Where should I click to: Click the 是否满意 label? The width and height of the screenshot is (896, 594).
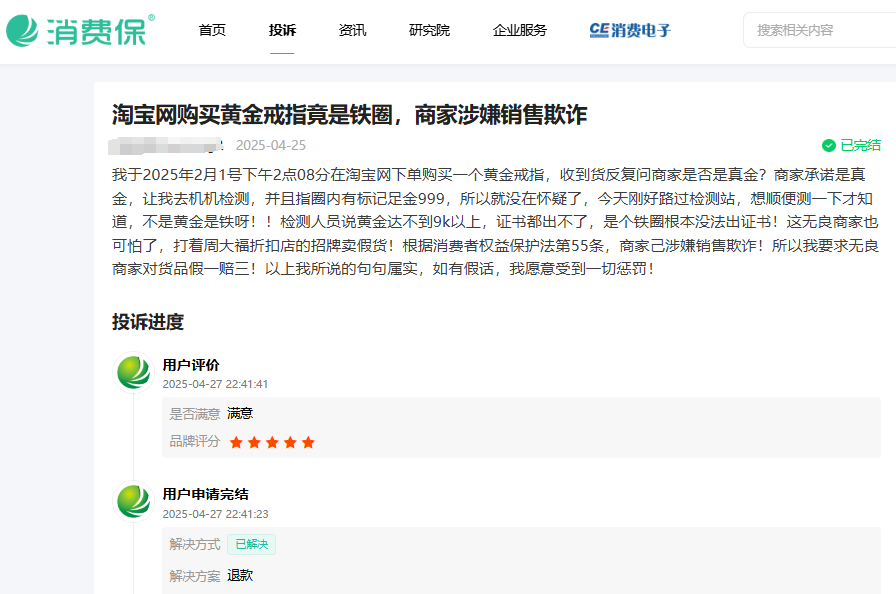tap(195, 414)
